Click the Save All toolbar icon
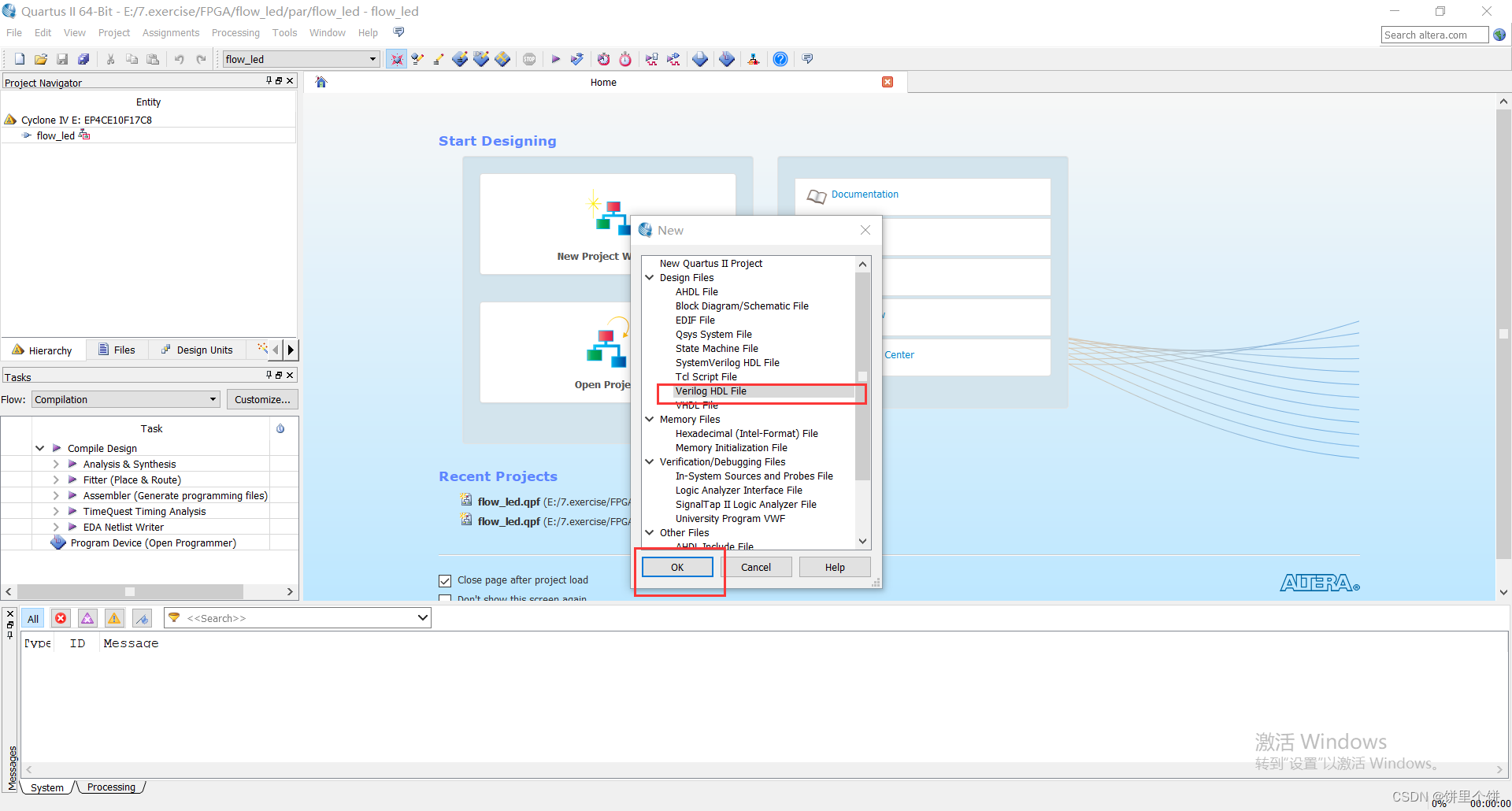 pos(83,59)
